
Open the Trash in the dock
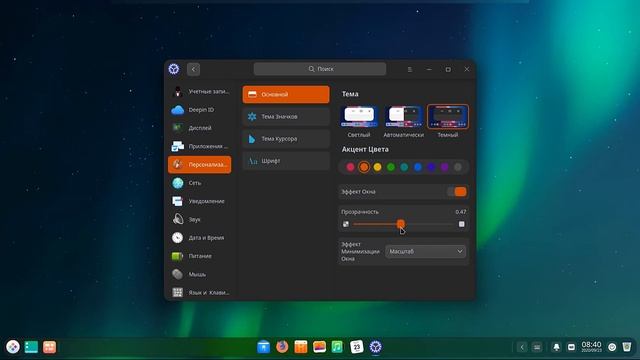[x=627, y=347]
